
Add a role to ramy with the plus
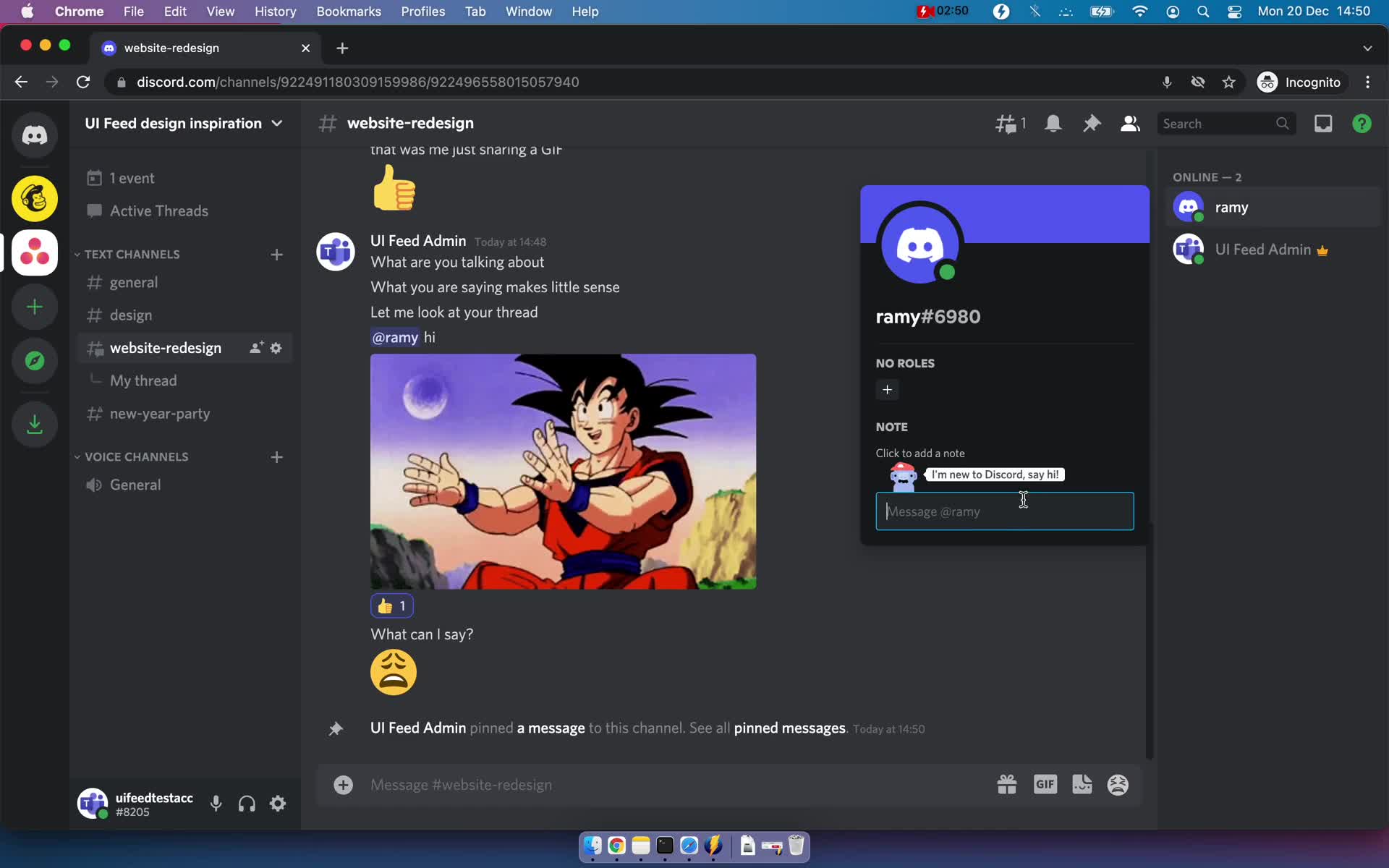pos(887,390)
